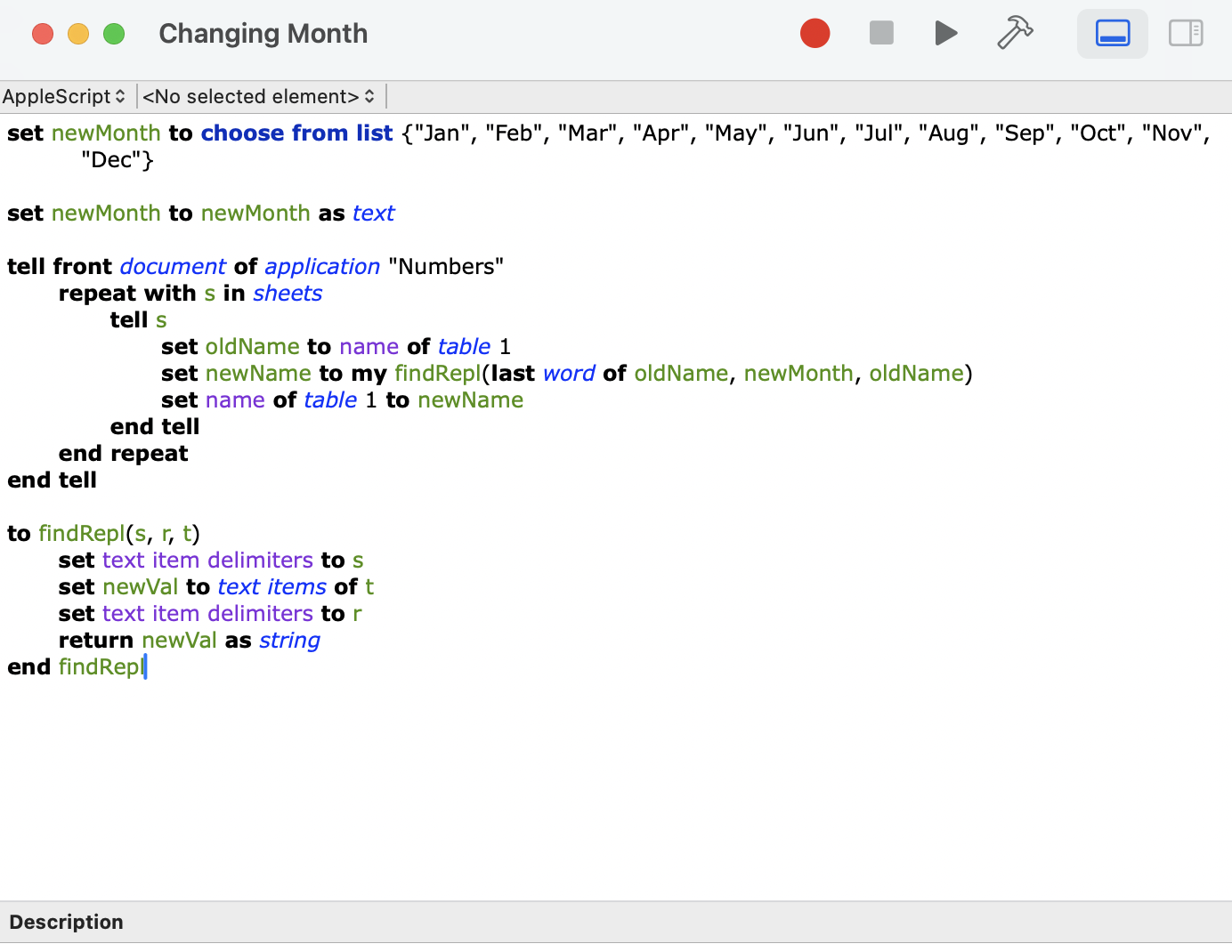Screen dimensions: 1232x952
Task: Zoom the window with the green button
Action: point(114,34)
